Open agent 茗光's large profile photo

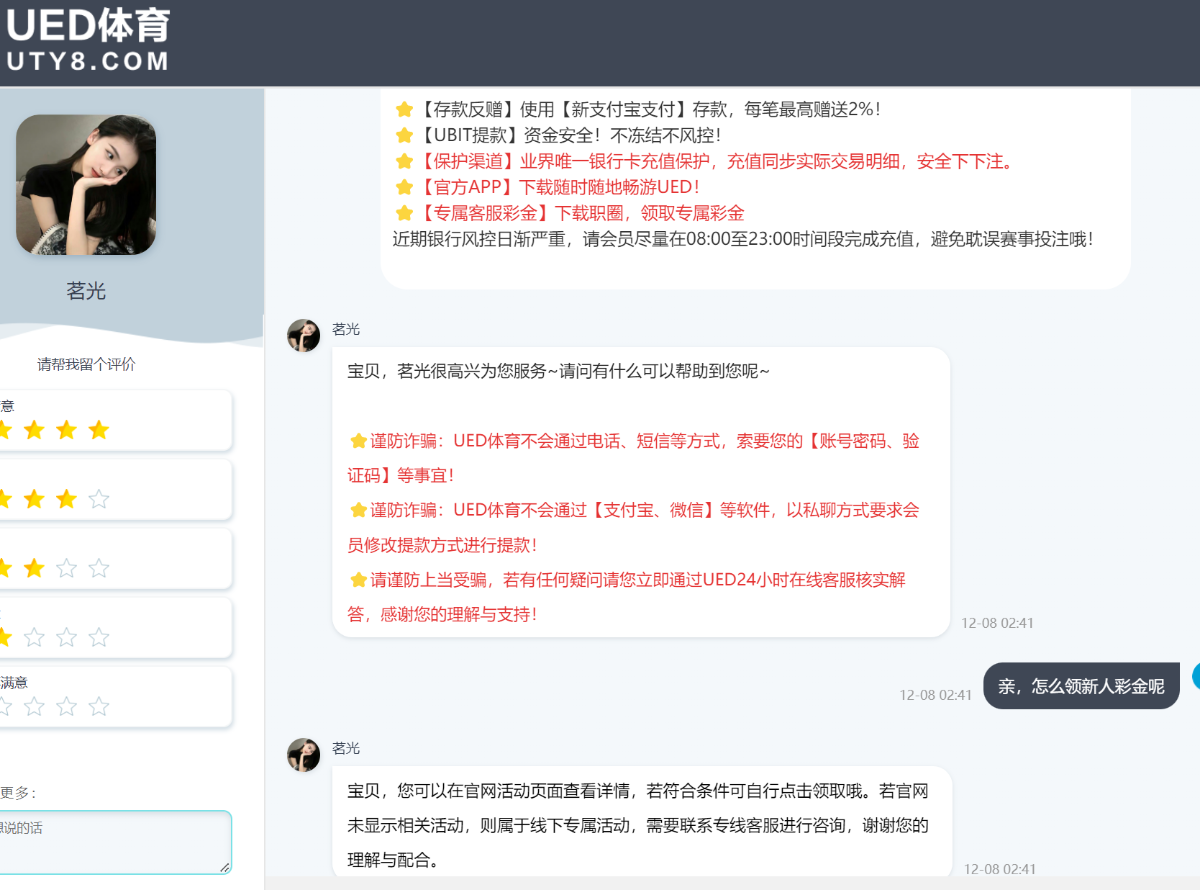click(86, 184)
